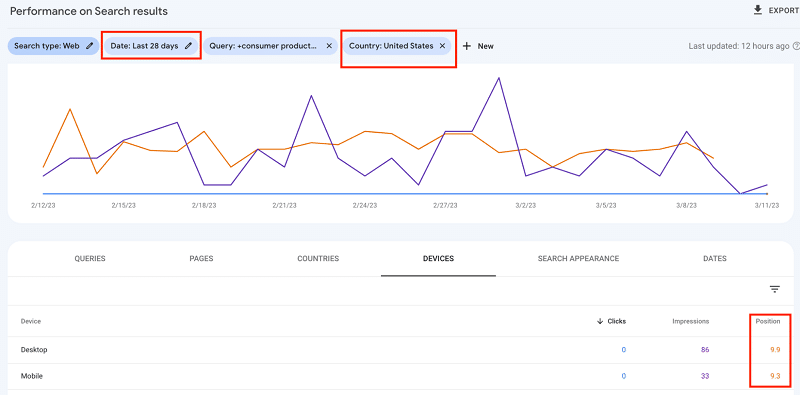Screen dimensions: 800x395
Task: Click Desktop position value 9.9
Action: click(x=775, y=350)
